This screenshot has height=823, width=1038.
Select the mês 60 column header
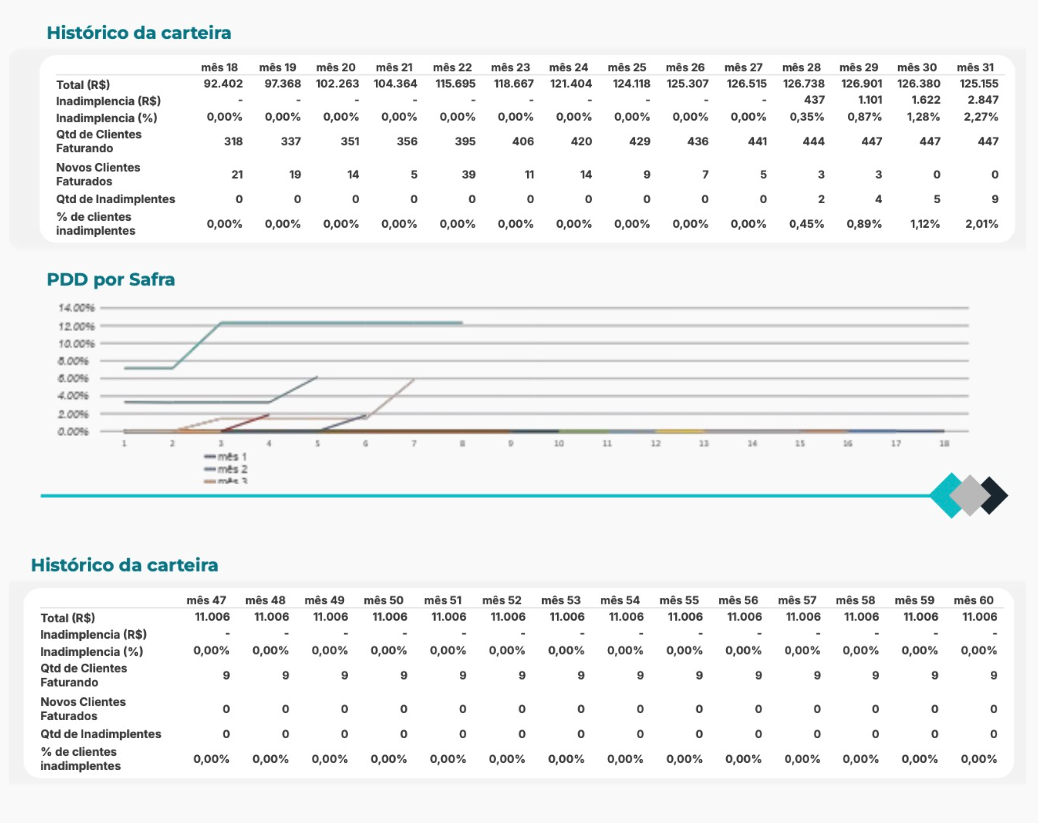pyautogui.click(x=973, y=600)
